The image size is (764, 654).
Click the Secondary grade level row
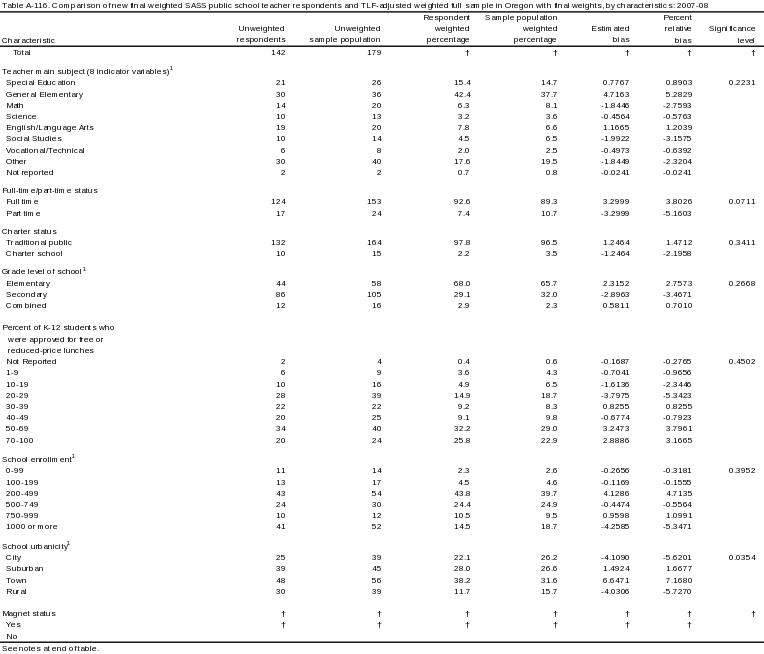click(26, 294)
